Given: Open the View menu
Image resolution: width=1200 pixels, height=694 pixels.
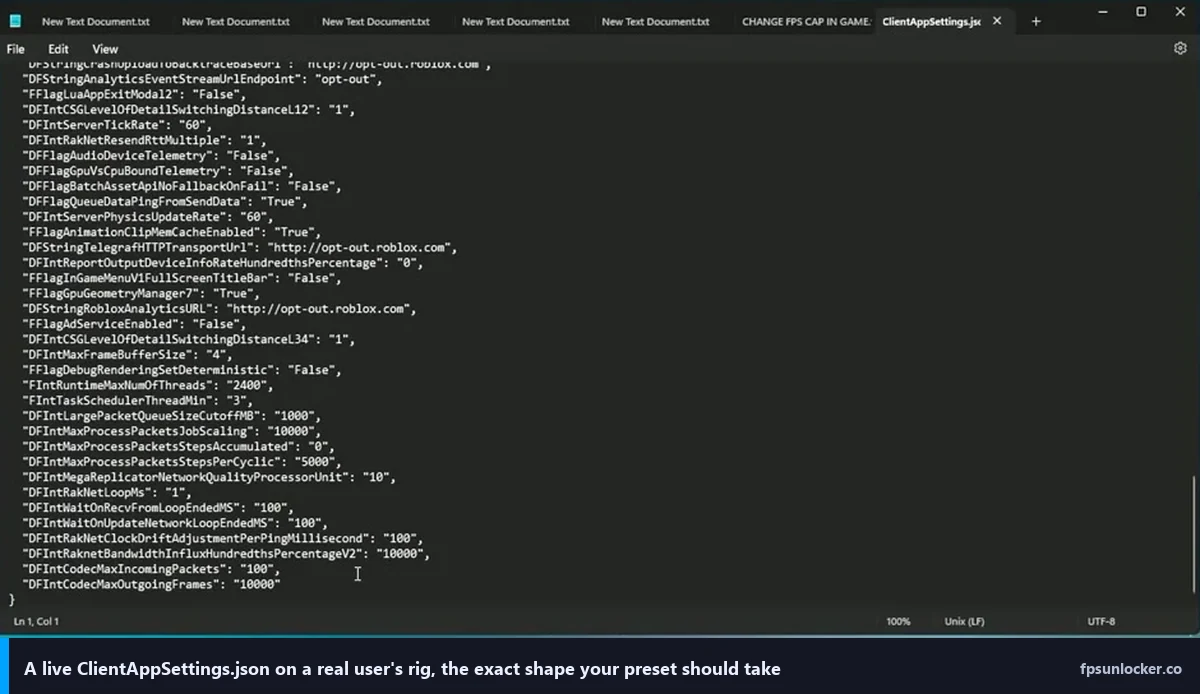Looking at the screenshot, I should click(105, 48).
